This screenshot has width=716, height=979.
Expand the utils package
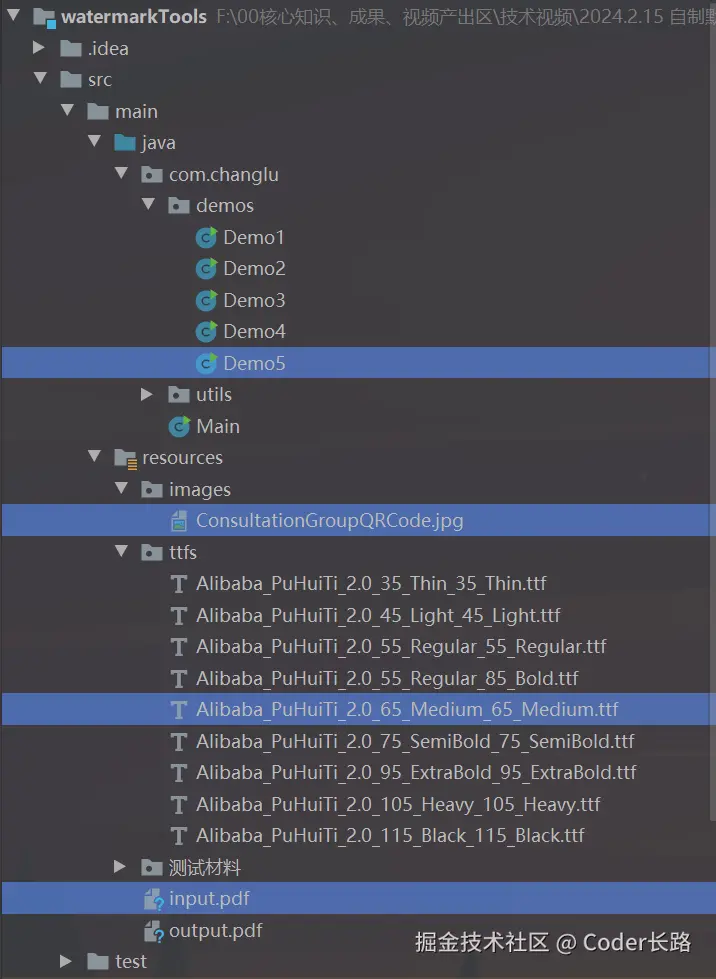148,395
